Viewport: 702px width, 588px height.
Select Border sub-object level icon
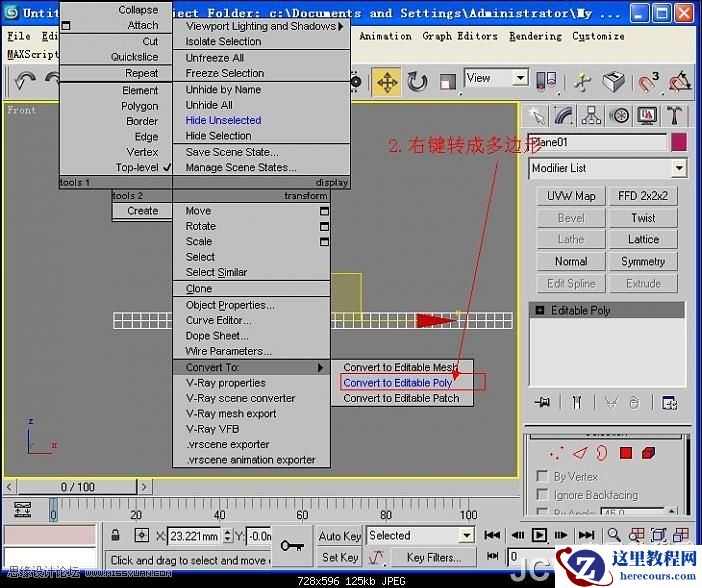pyautogui.click(x=602, y=453)
